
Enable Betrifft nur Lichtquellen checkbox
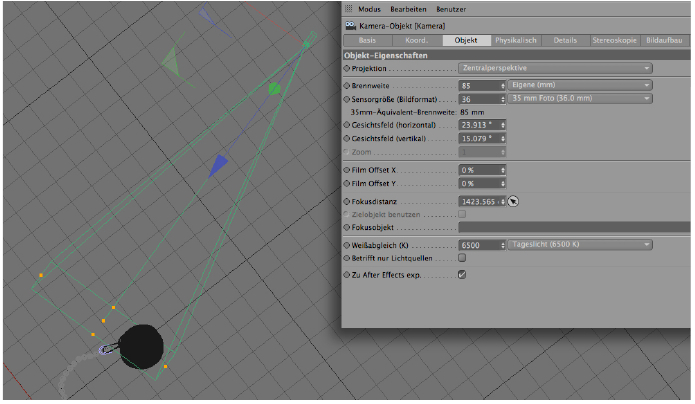click(461, 258)
